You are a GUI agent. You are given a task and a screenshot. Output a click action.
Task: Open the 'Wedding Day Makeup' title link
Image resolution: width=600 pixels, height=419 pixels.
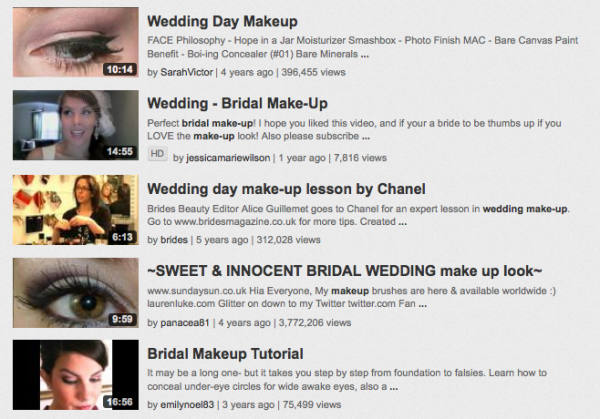click(222, 21)
